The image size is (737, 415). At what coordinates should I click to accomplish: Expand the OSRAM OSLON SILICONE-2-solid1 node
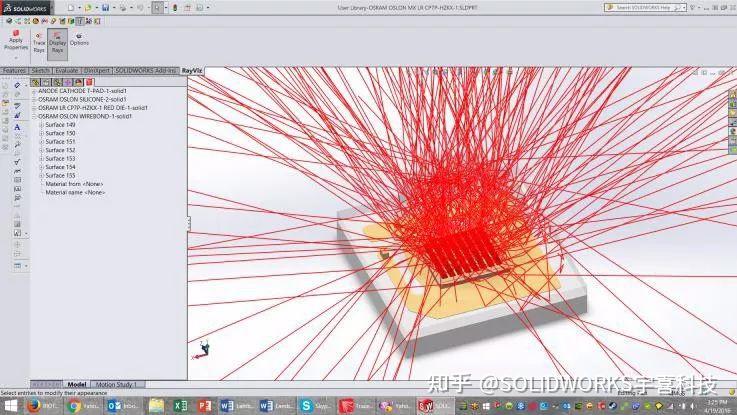click(x=34, y=100)
